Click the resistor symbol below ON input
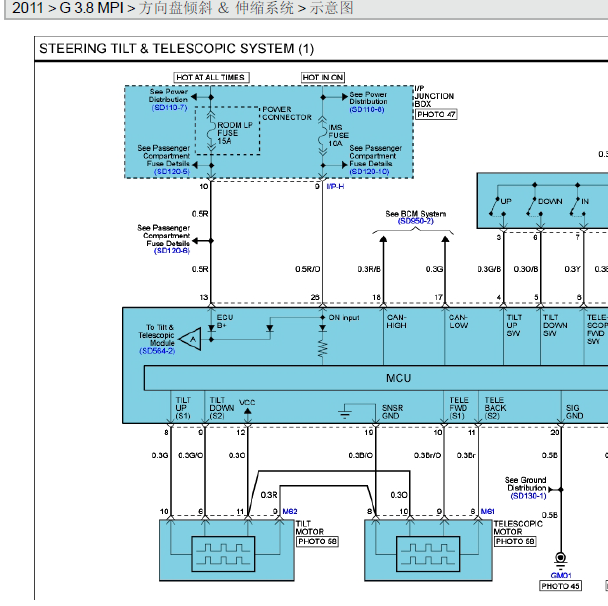608x606 pixels. coord(323,349)
